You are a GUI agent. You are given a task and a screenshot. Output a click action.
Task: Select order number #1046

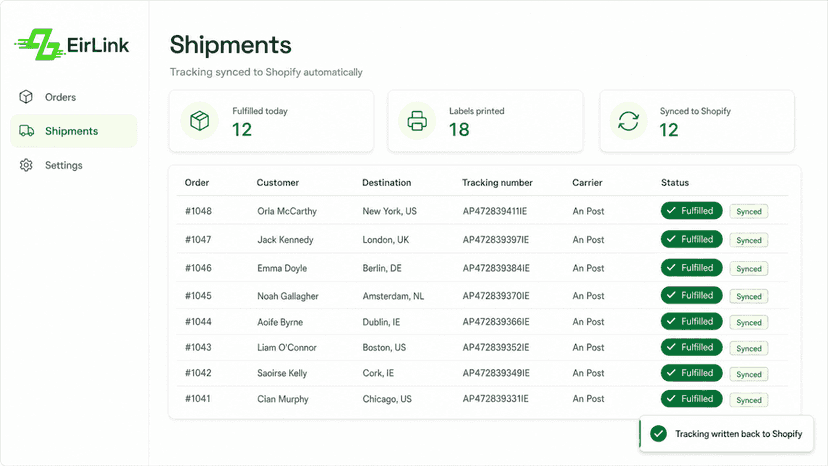(x=199, y=268)
